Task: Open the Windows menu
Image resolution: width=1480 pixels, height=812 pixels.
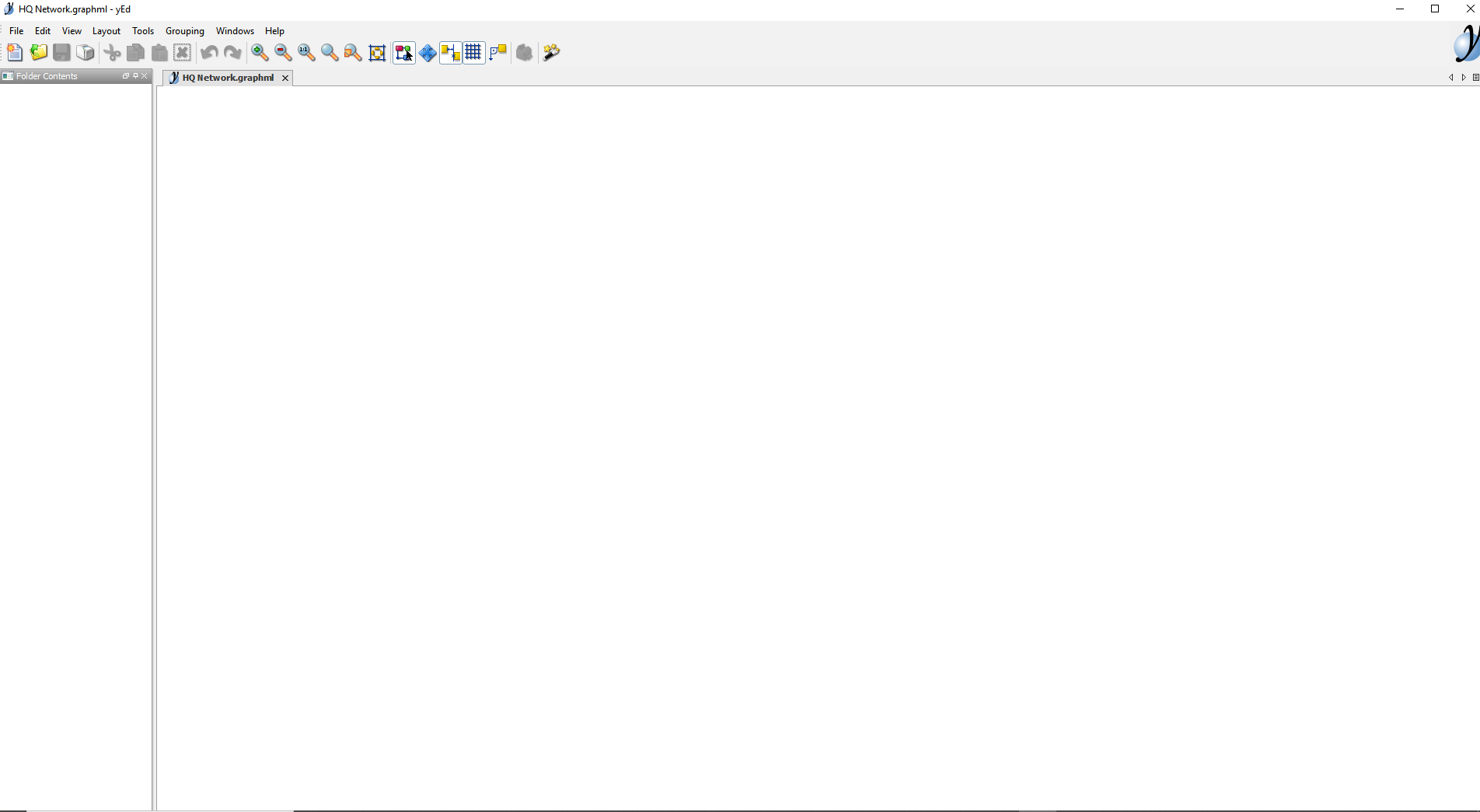Action: (x=235, y=31)
